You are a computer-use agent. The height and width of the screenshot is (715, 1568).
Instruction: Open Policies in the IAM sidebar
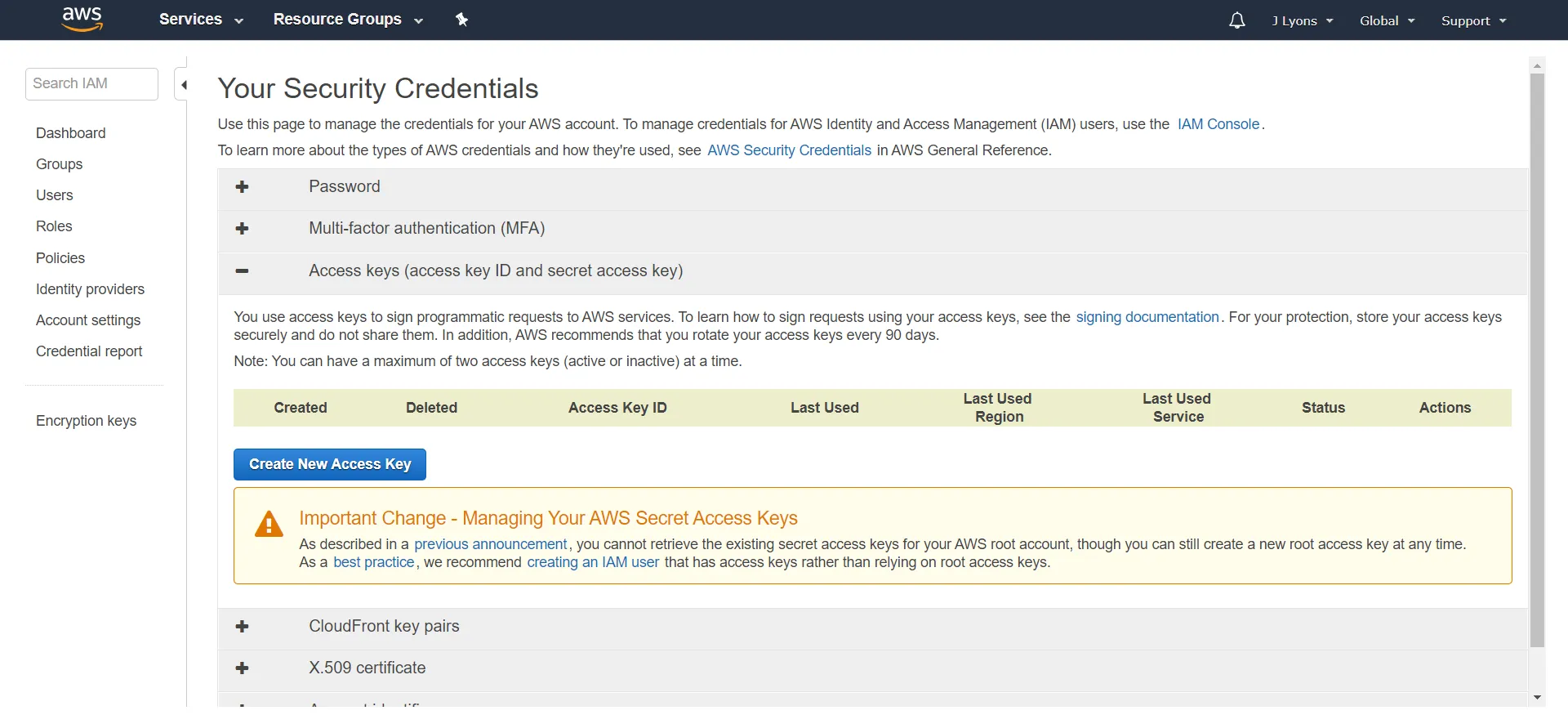click(x=60, y=258)
